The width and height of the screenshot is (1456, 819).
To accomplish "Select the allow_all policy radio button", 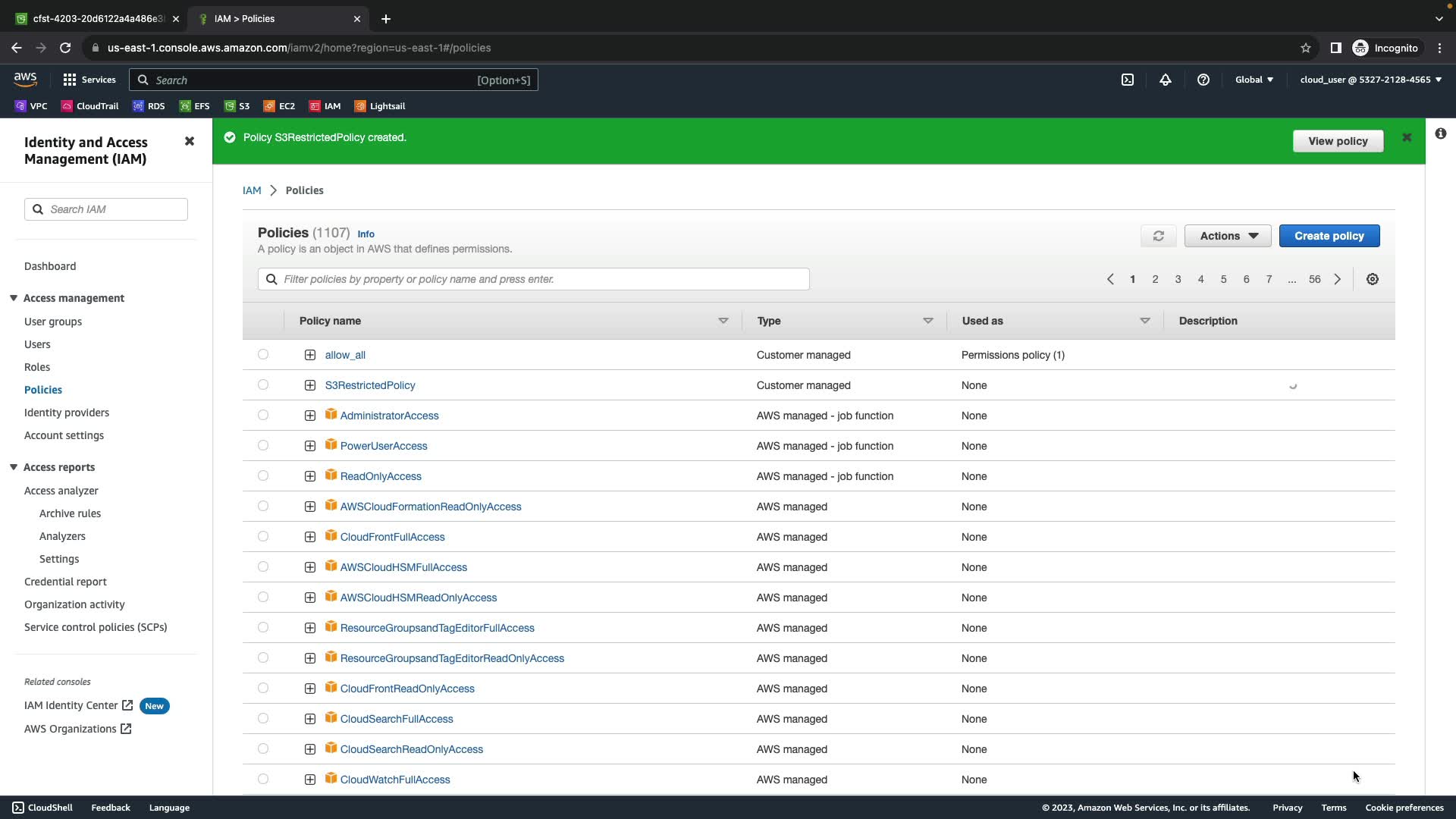I will click(x=263, y=354).
